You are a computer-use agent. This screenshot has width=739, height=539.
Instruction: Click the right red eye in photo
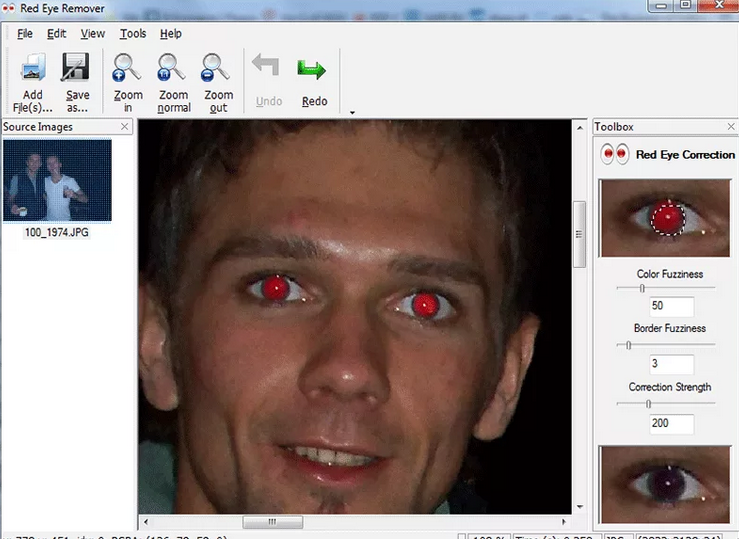tap(425, 305)
